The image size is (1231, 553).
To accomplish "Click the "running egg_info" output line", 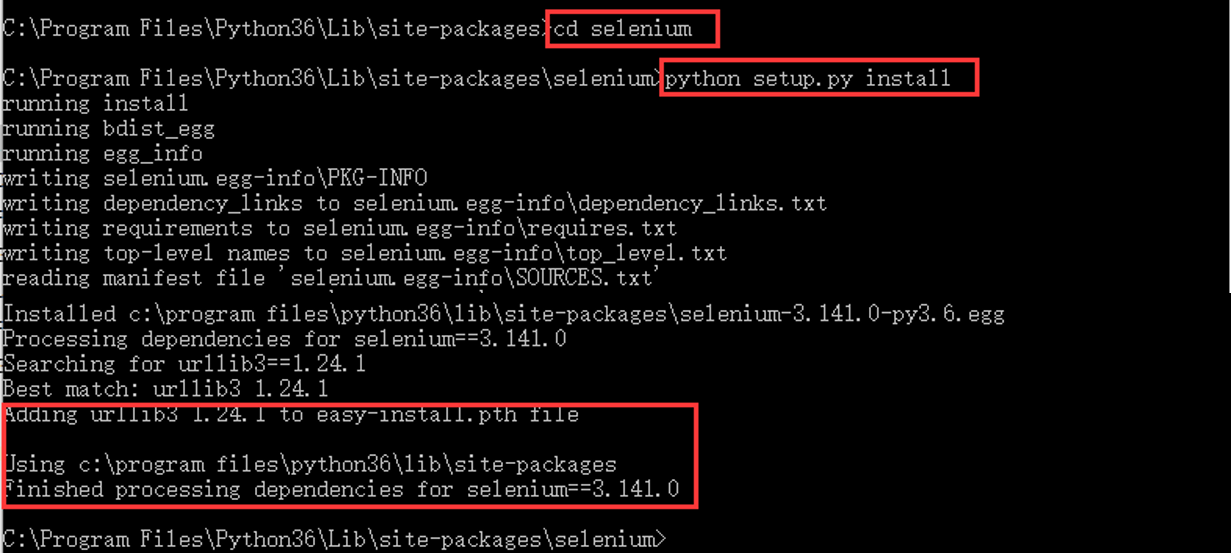I will (102, 153).
